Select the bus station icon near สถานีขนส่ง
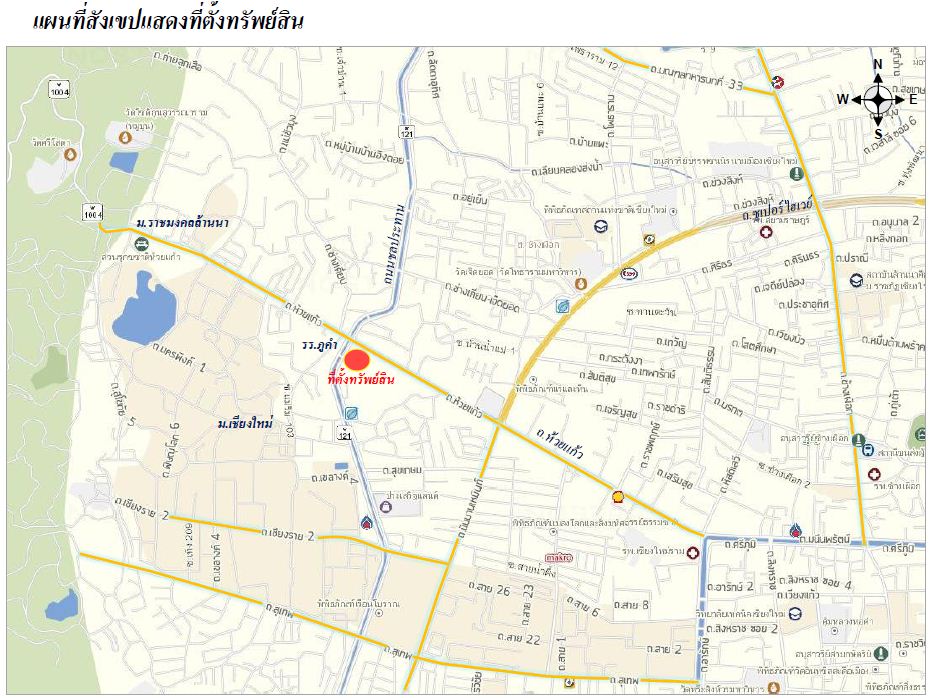Image resolution: width=932 pixels, height=698 pixels. pyautogui.click(x=868, y=449)
